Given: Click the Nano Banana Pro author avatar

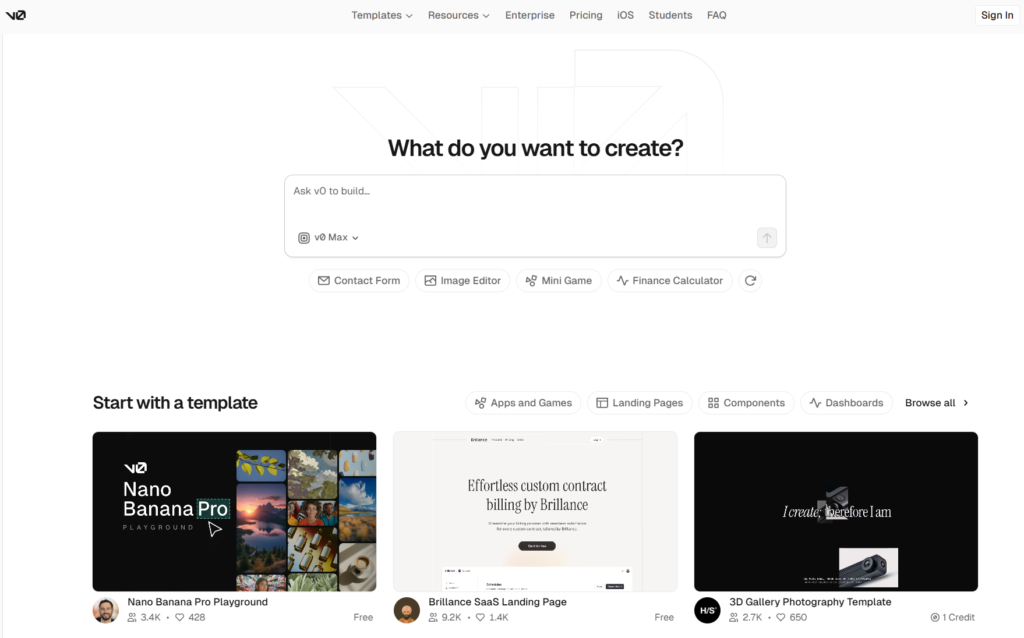Looking at the screenshot, I should 106,610.
